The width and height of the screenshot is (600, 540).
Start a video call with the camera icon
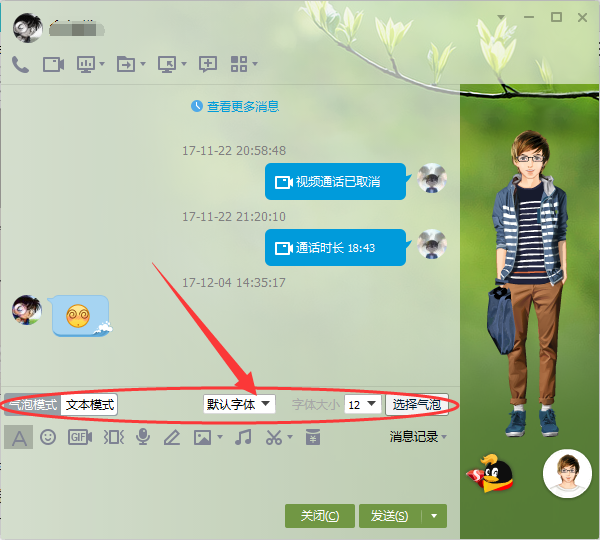coord(53,64)
